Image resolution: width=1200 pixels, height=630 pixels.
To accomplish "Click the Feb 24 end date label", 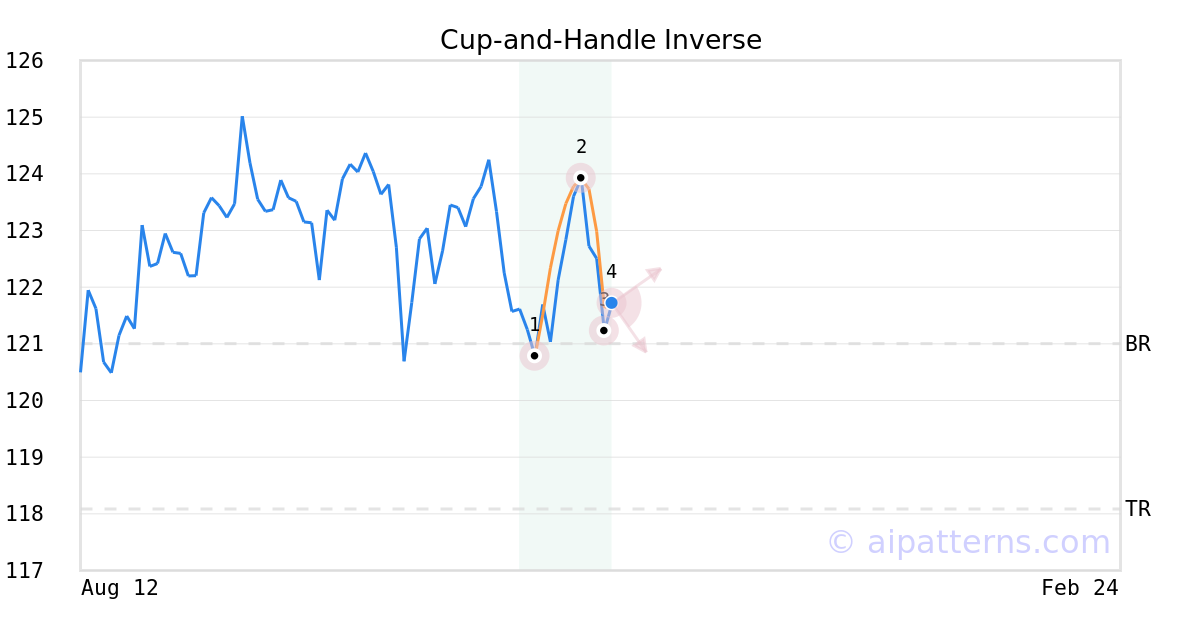I will click(x=1079, y=588).
